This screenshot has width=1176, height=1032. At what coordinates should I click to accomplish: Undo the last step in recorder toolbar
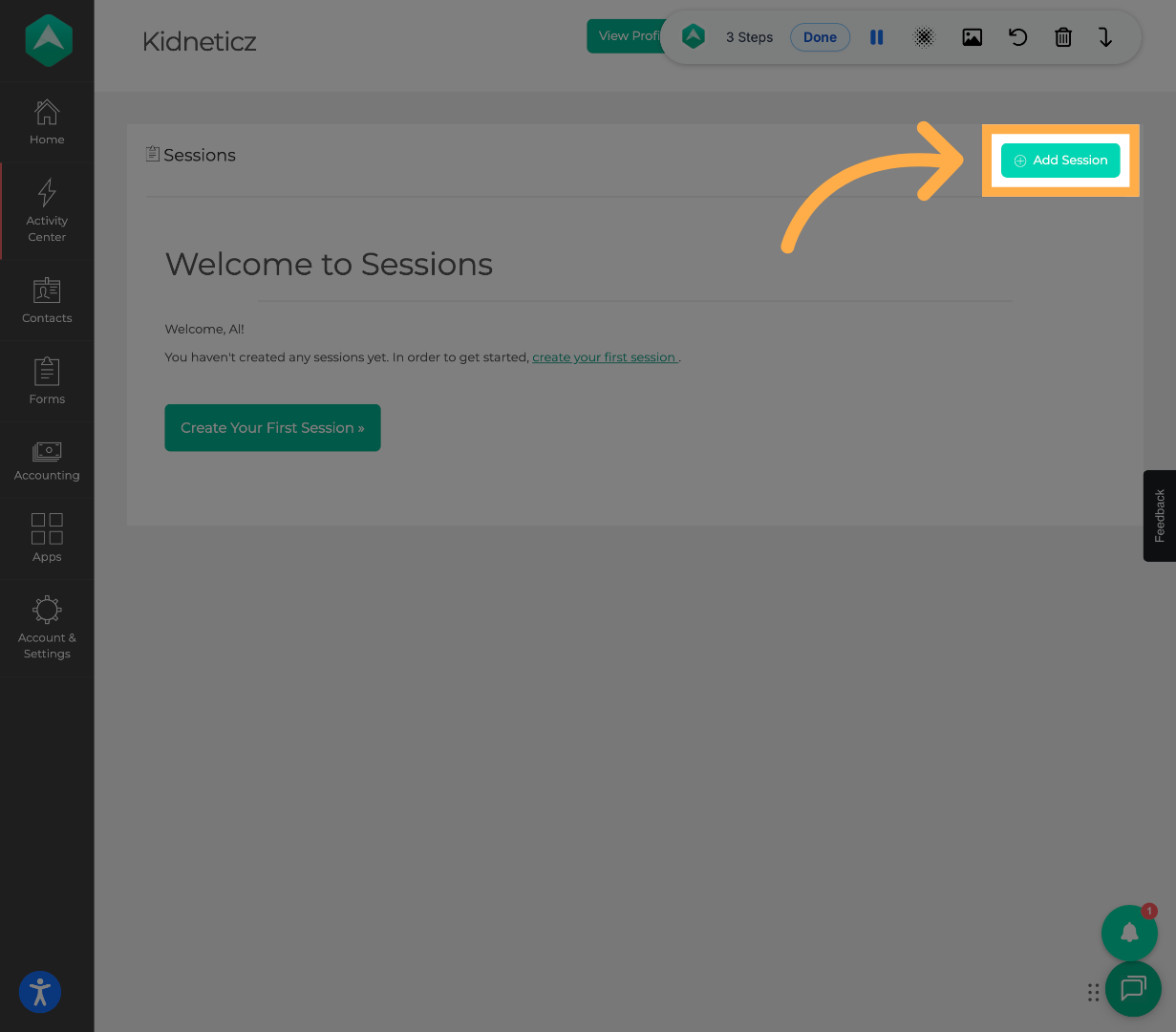point(1017,37)
